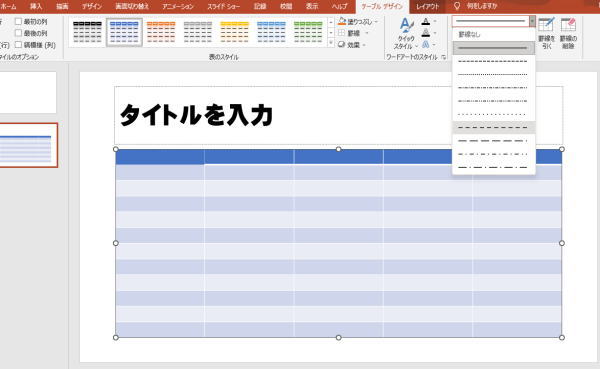Switch to the デザイン tab
This screenshot has height=369, width=600.
click(92, 7)
